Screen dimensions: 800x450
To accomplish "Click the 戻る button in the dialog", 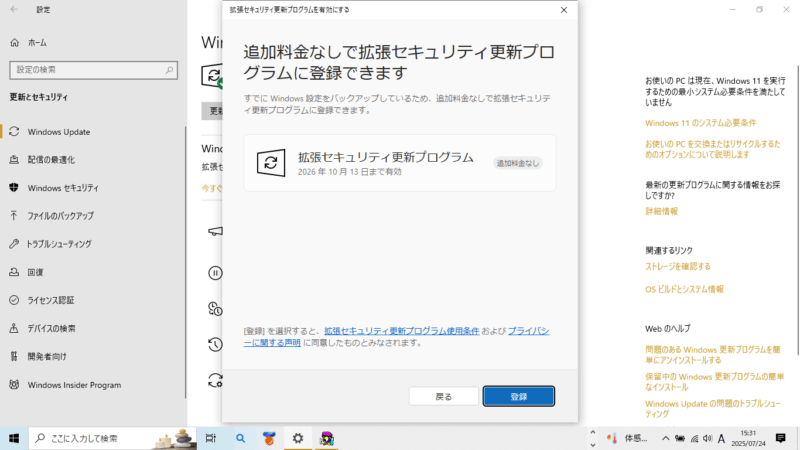I will coord(443,396).
